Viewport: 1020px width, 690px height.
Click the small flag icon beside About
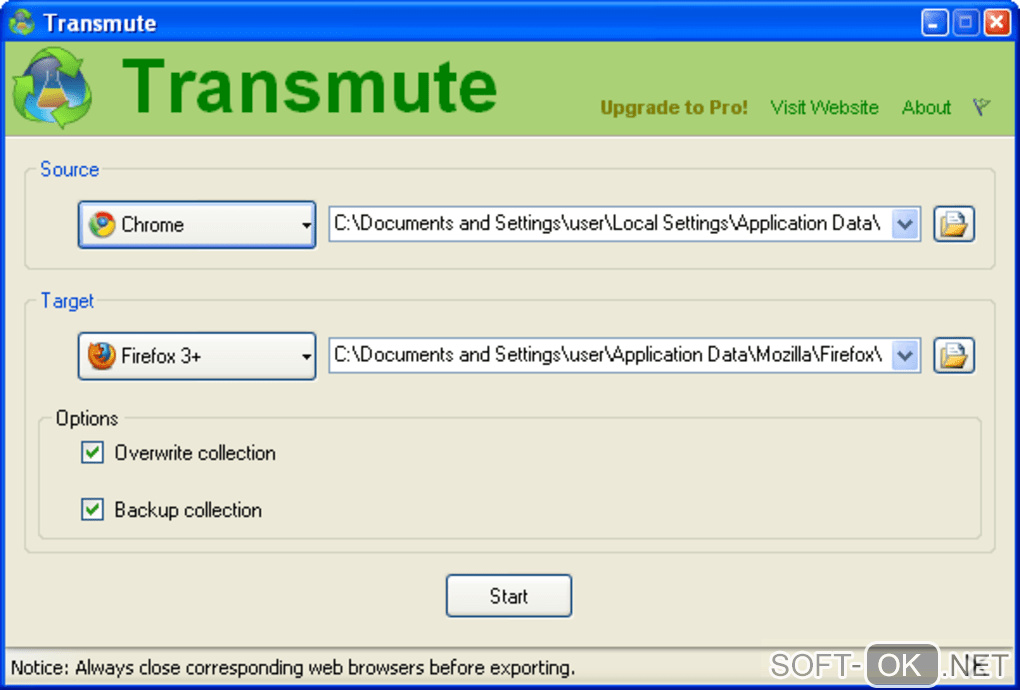click(x=981, y=107)
